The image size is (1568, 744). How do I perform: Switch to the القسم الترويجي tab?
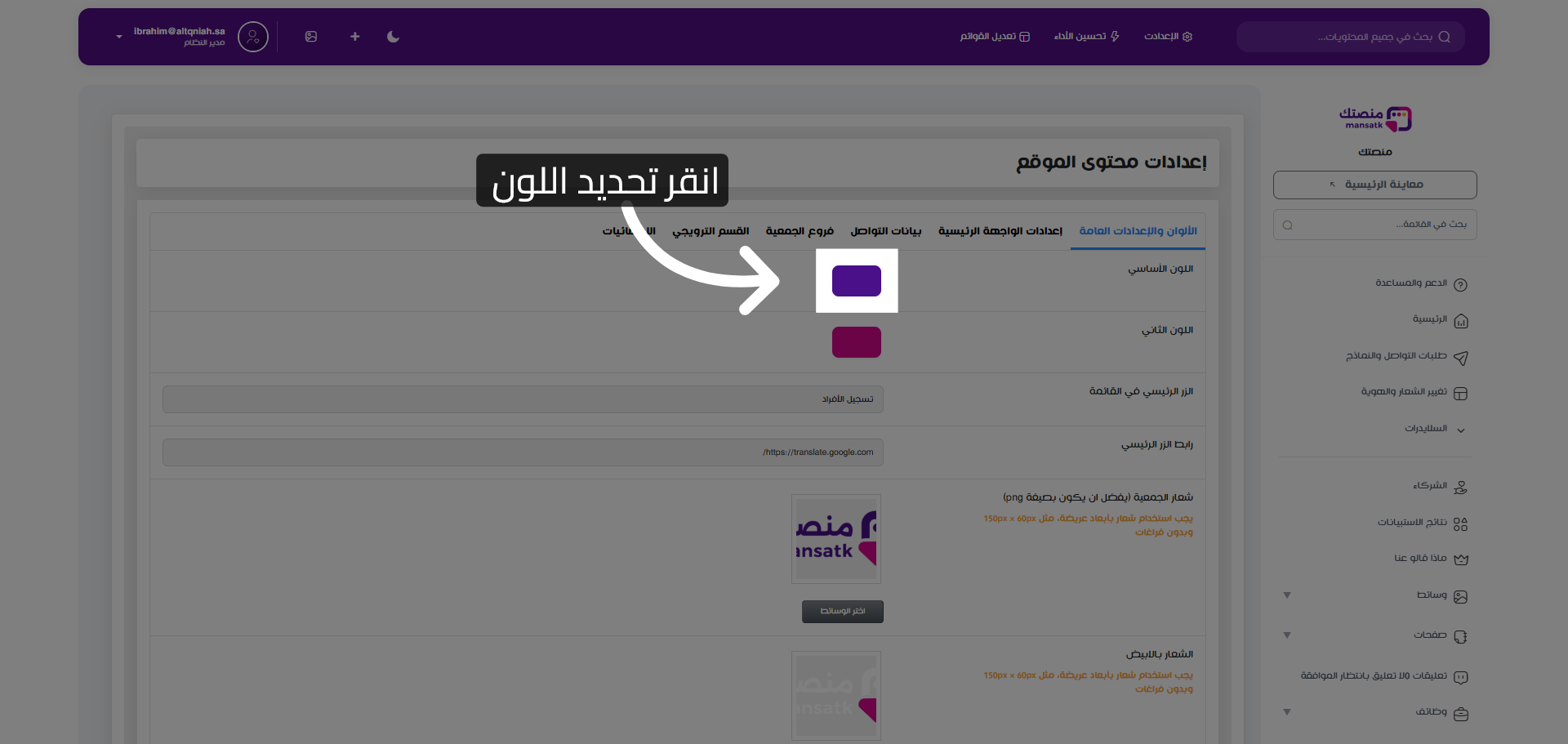711,231
